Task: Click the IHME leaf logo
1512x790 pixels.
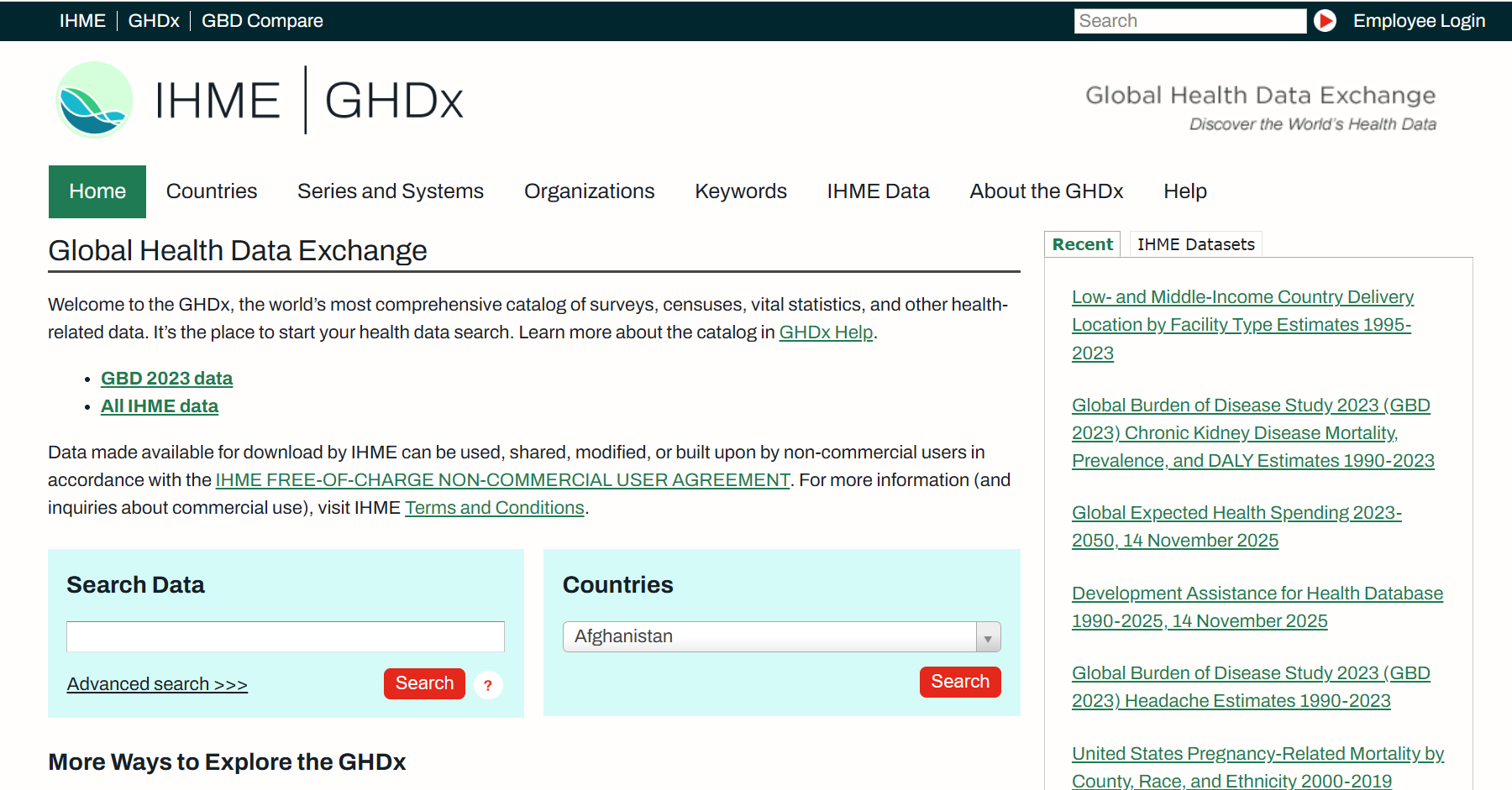Action: 94,99
